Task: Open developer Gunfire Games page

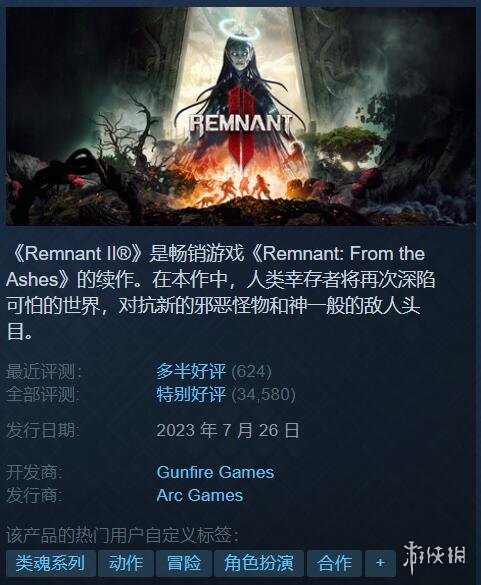Action: pyautogui.click(x=215, y=472)
